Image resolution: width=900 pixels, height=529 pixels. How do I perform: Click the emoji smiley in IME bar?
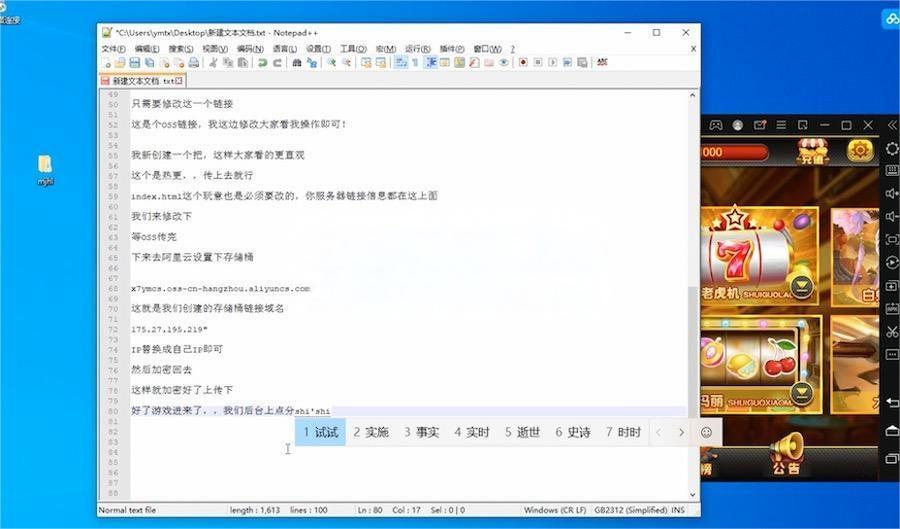[x=707, y=432]
